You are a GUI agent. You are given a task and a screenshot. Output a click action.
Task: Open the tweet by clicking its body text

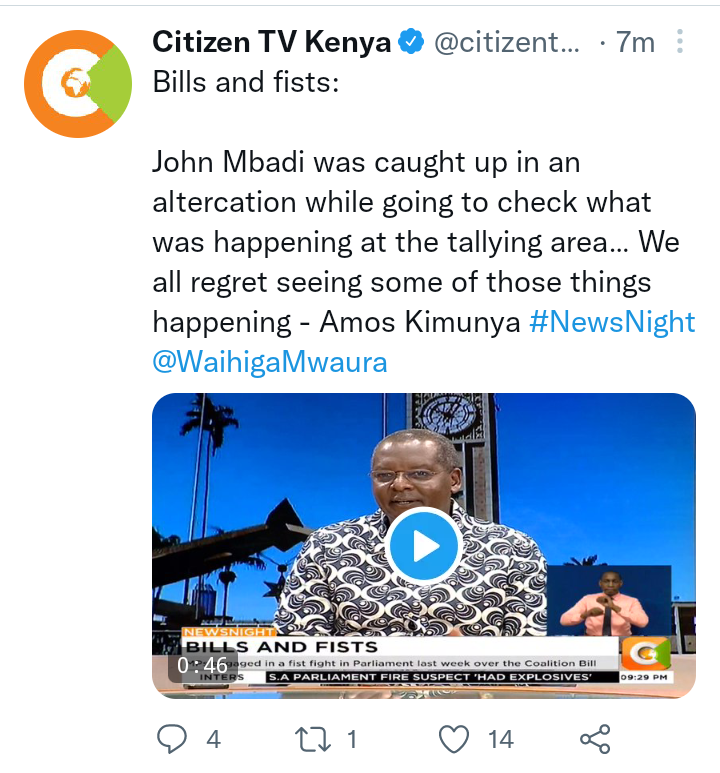tap(416, 242)
